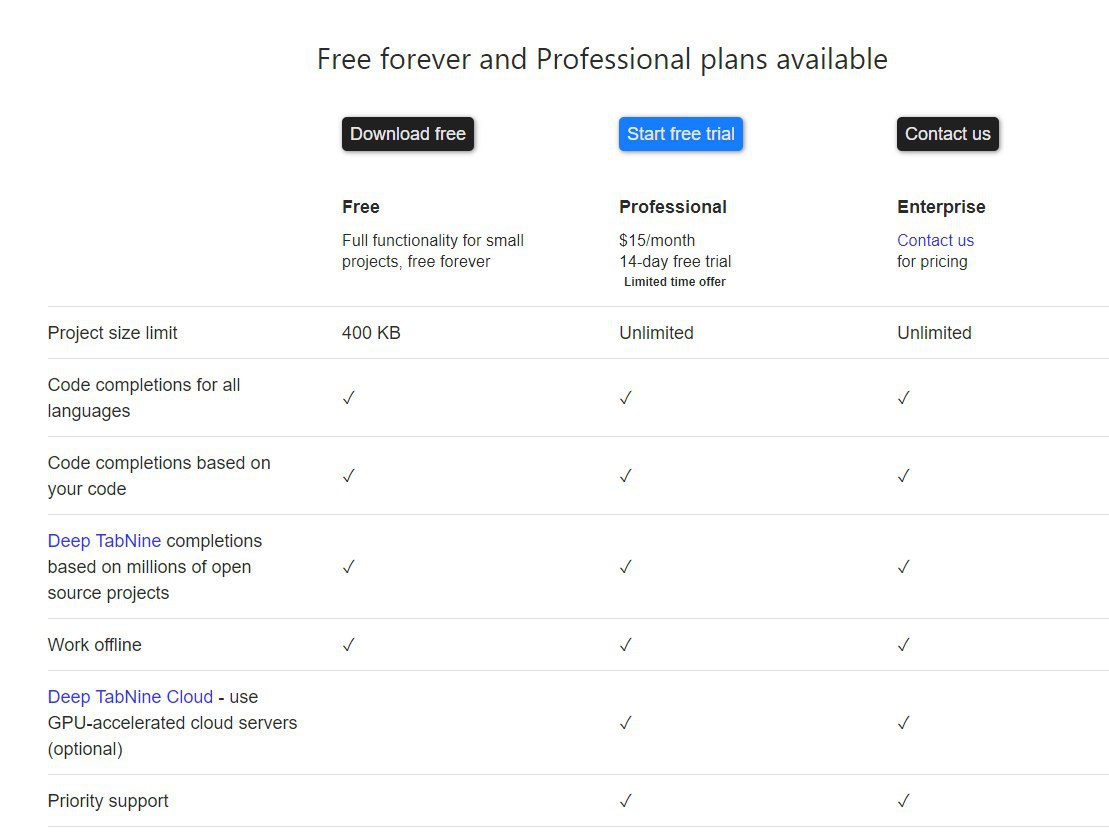Viewport: 1109px width, 833px height.
Task: Select the "Professional" plan heading
Action: tap(673, 207)
